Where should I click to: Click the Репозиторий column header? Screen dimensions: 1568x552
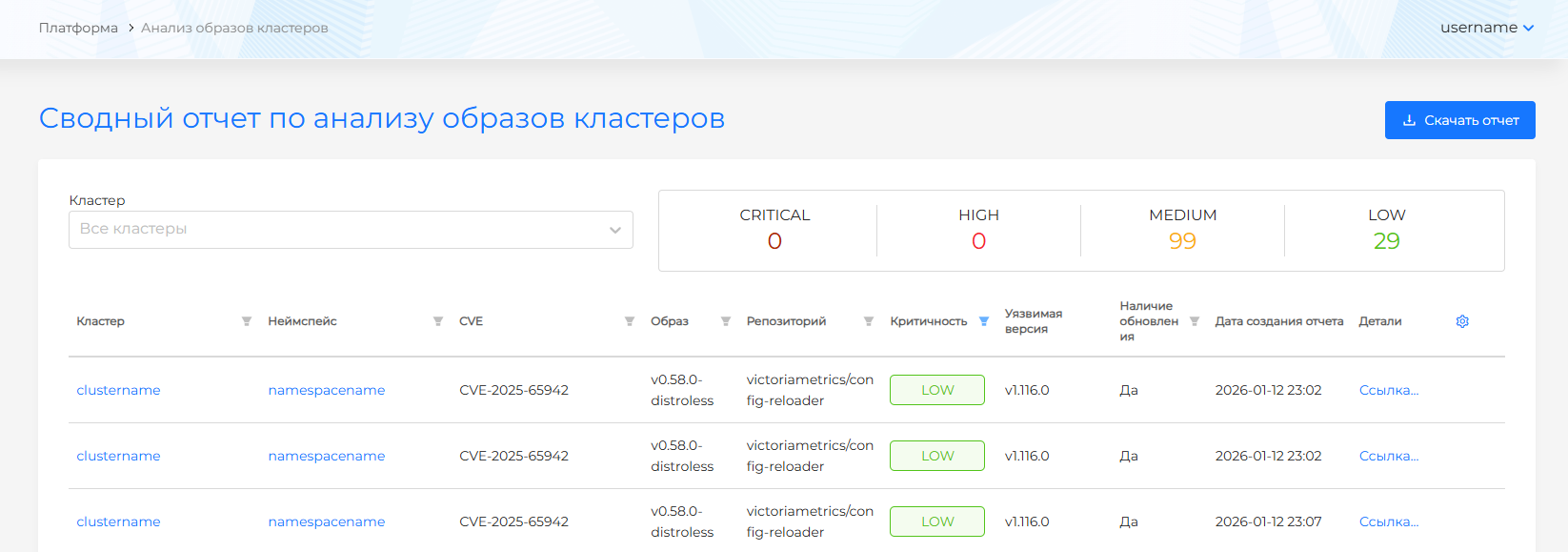tap(786, 321)
